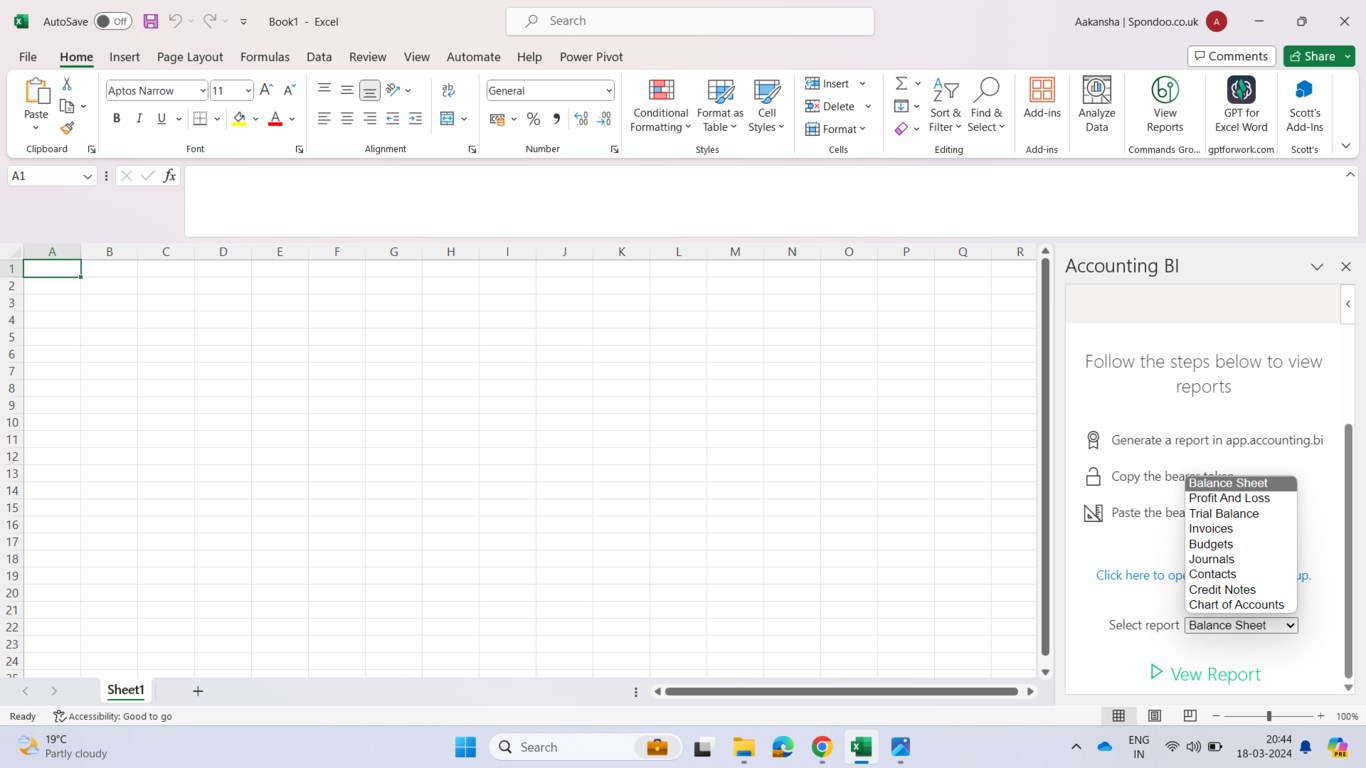Viewport: 1366px width, 768px height.
Task: Open the Data ribbon tab
Action: (319, 57)
